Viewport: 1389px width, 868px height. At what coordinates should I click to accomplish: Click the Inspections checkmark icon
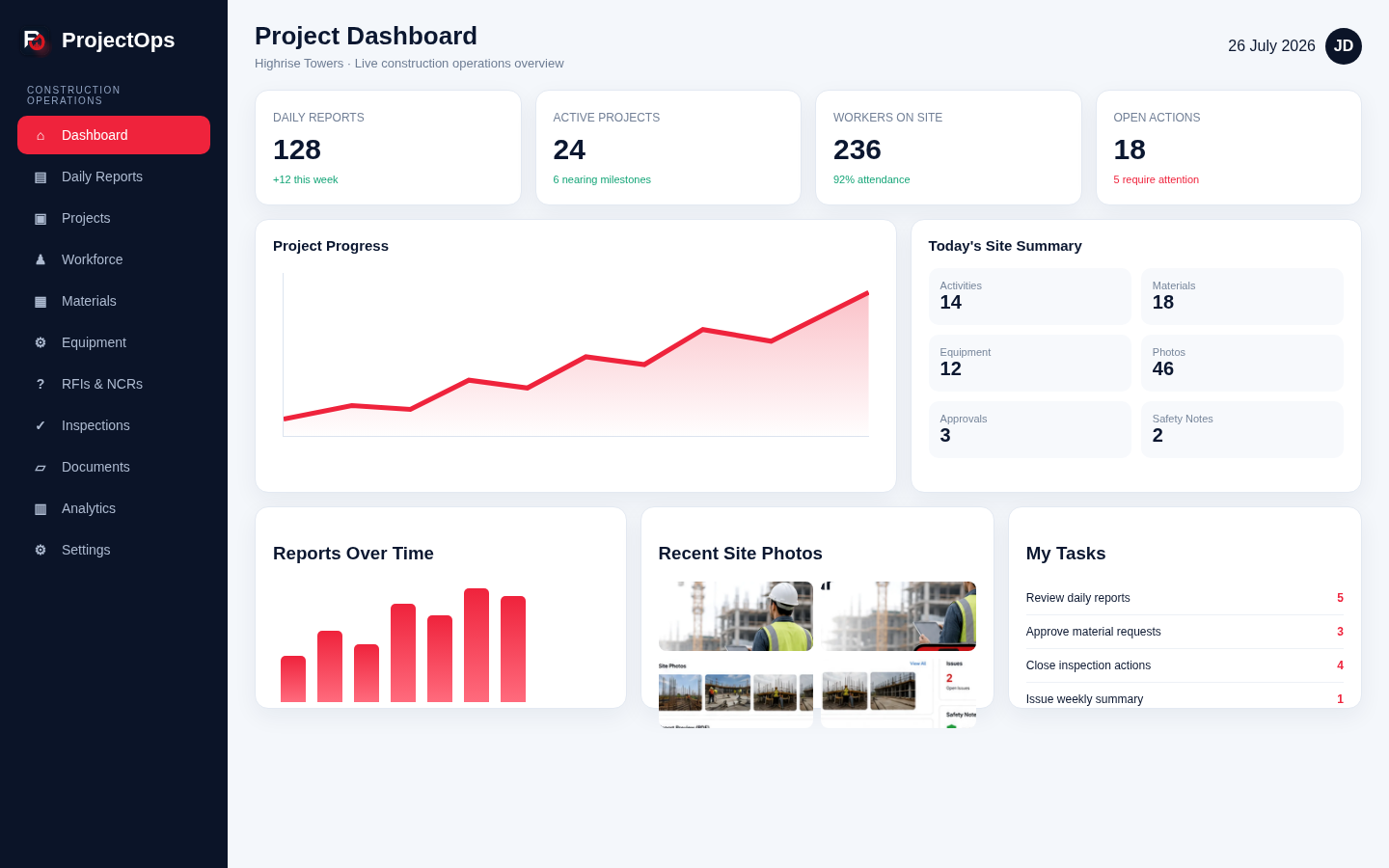(41, 425)
